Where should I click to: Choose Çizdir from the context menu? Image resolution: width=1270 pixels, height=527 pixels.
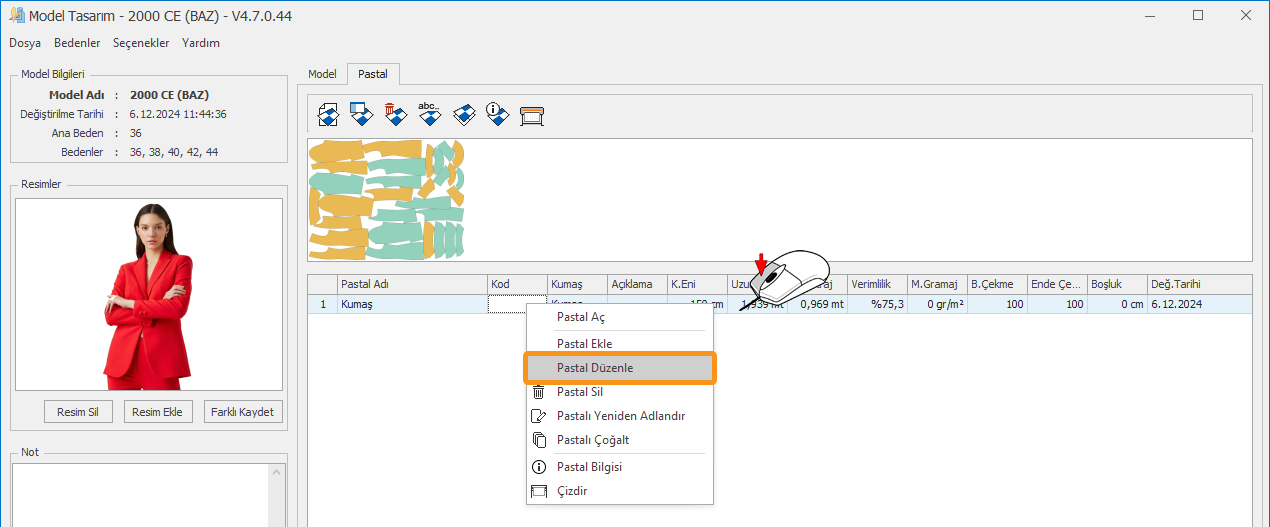571,491
